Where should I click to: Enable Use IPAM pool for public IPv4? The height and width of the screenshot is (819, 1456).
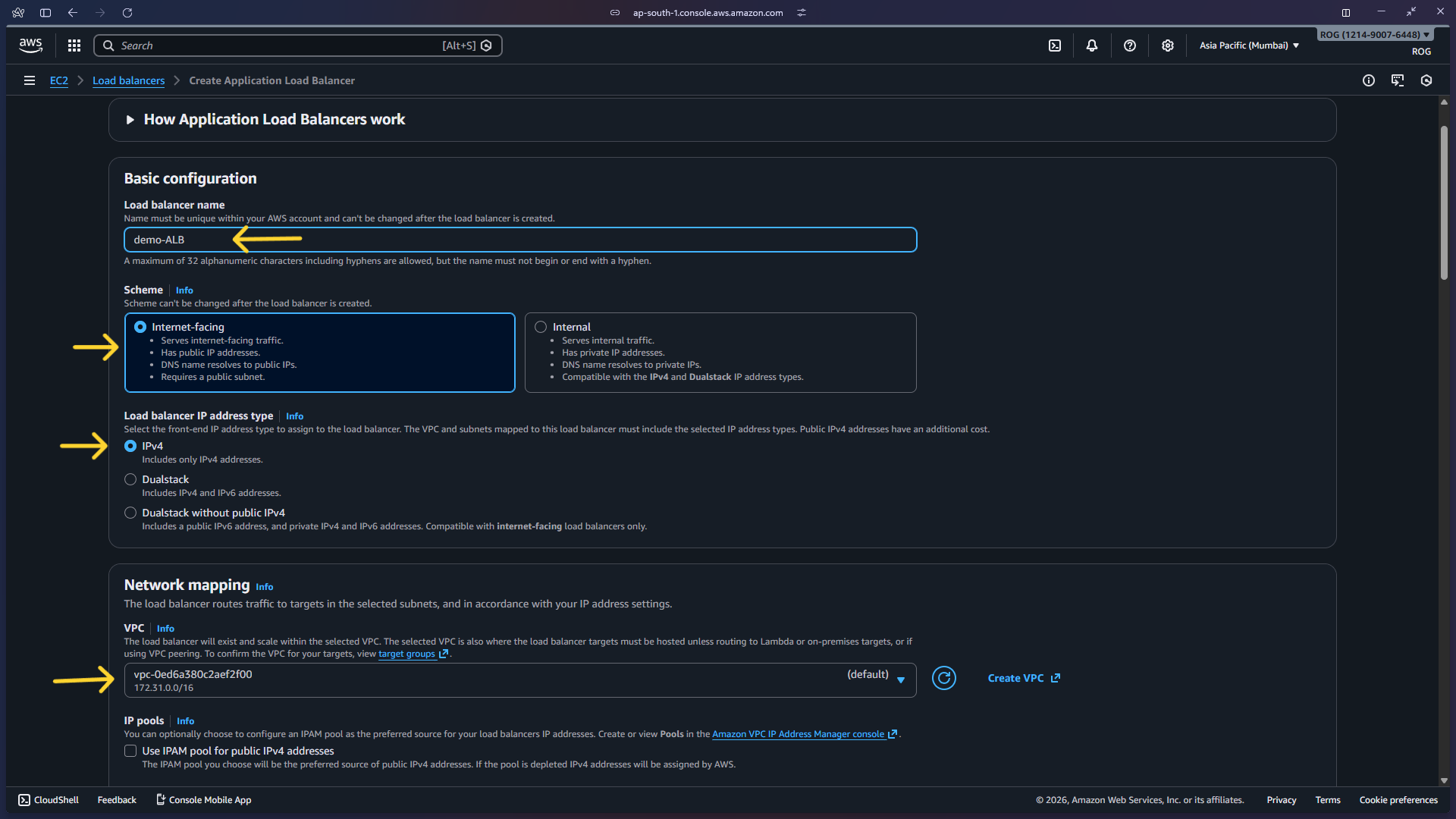130,751
